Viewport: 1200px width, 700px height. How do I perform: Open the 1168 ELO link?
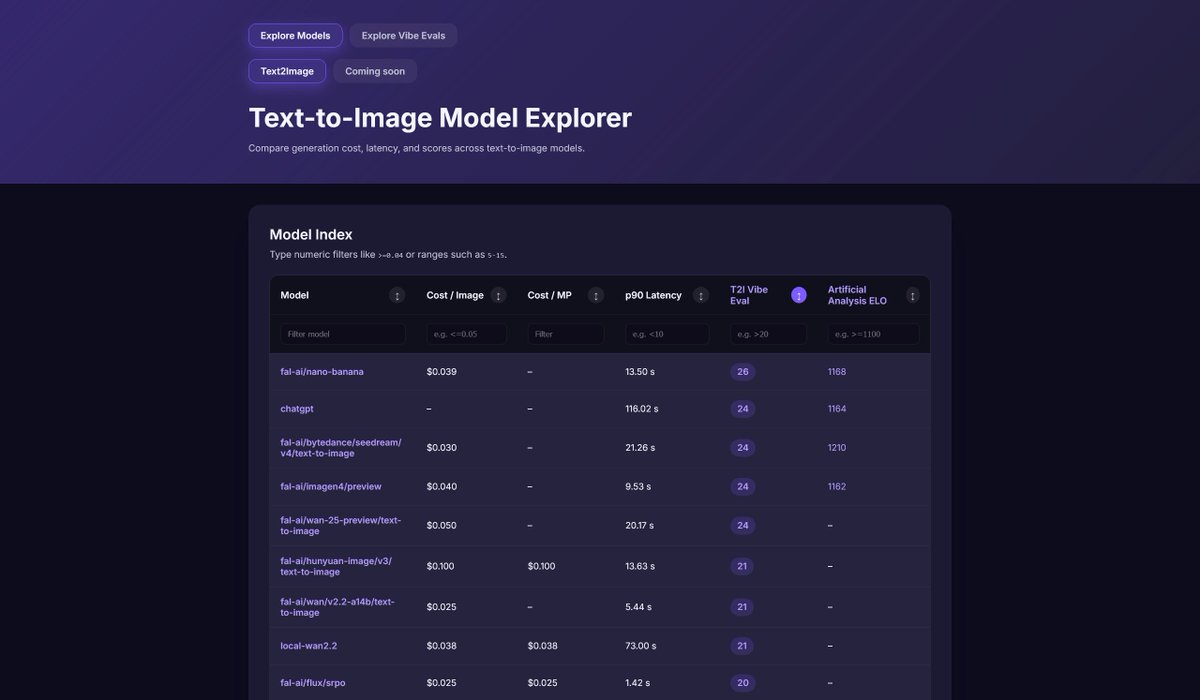[837, 372]
